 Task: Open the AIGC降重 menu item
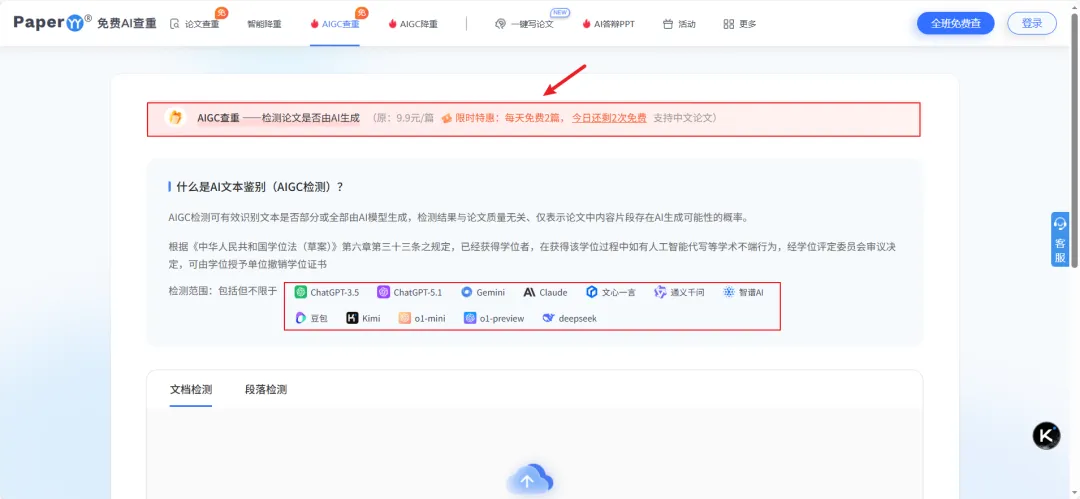413,23
